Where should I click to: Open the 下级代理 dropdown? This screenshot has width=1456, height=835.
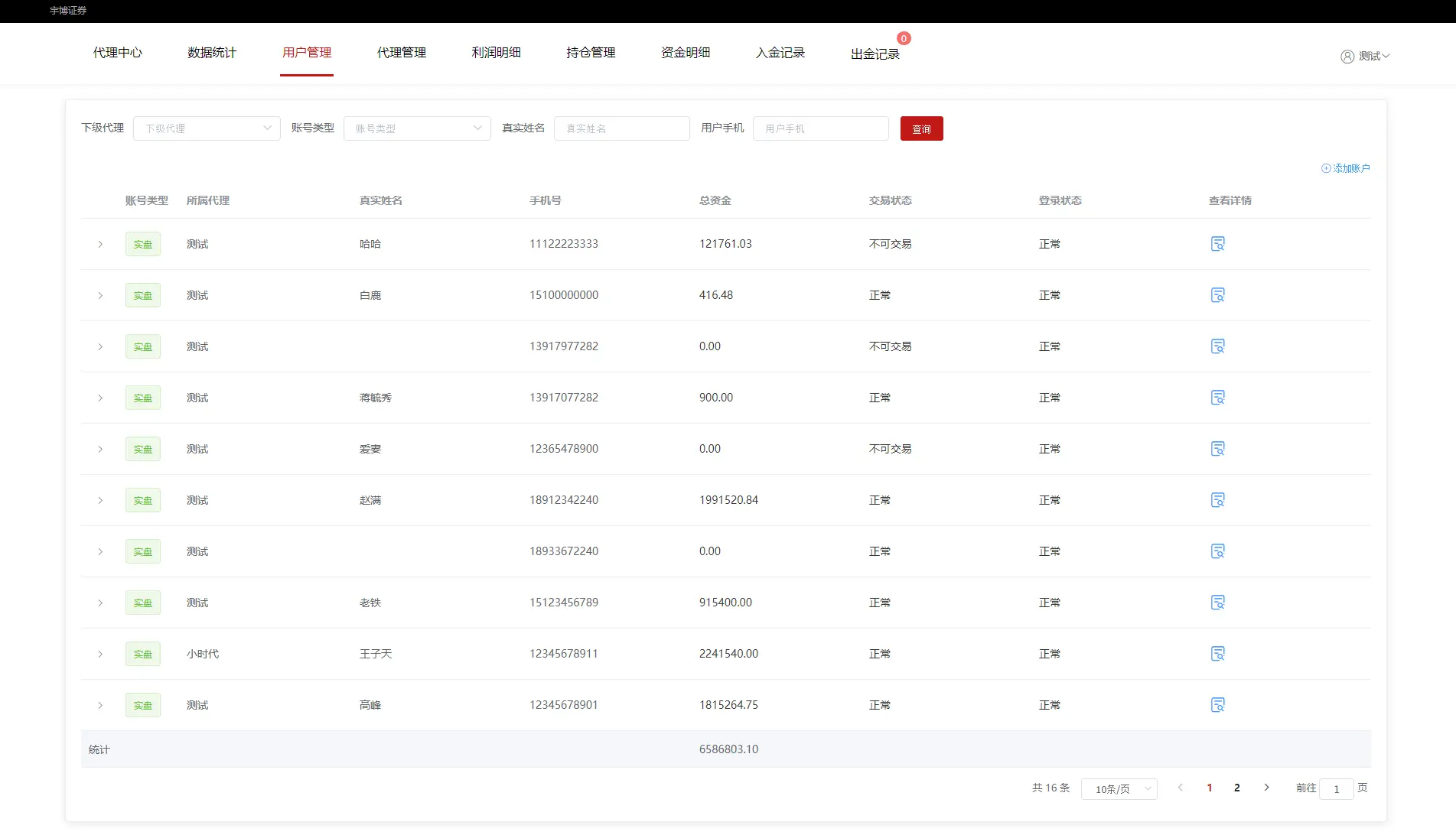pos(207,128)
